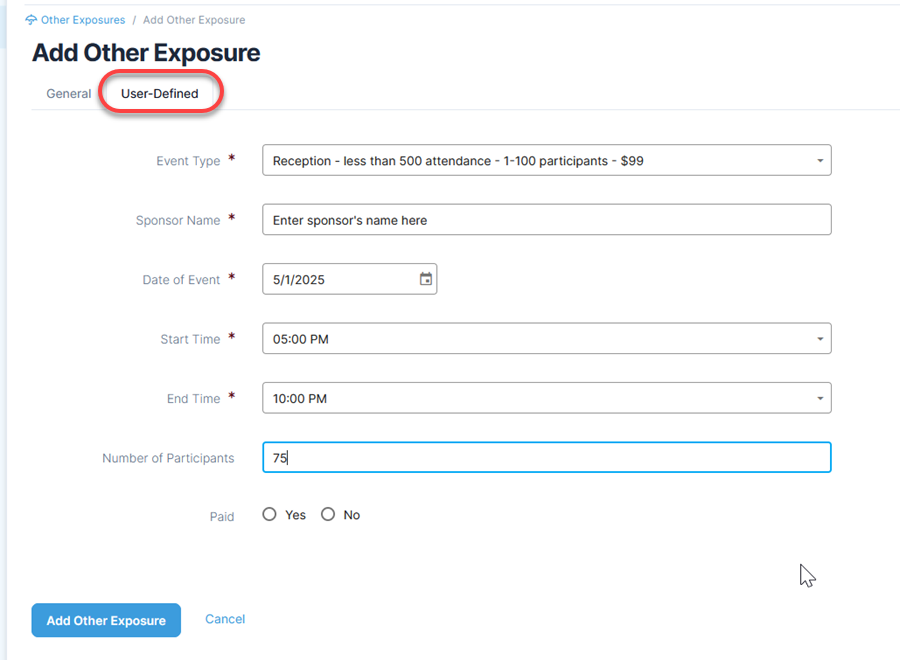Click the Add Other Exposure button

106,620
